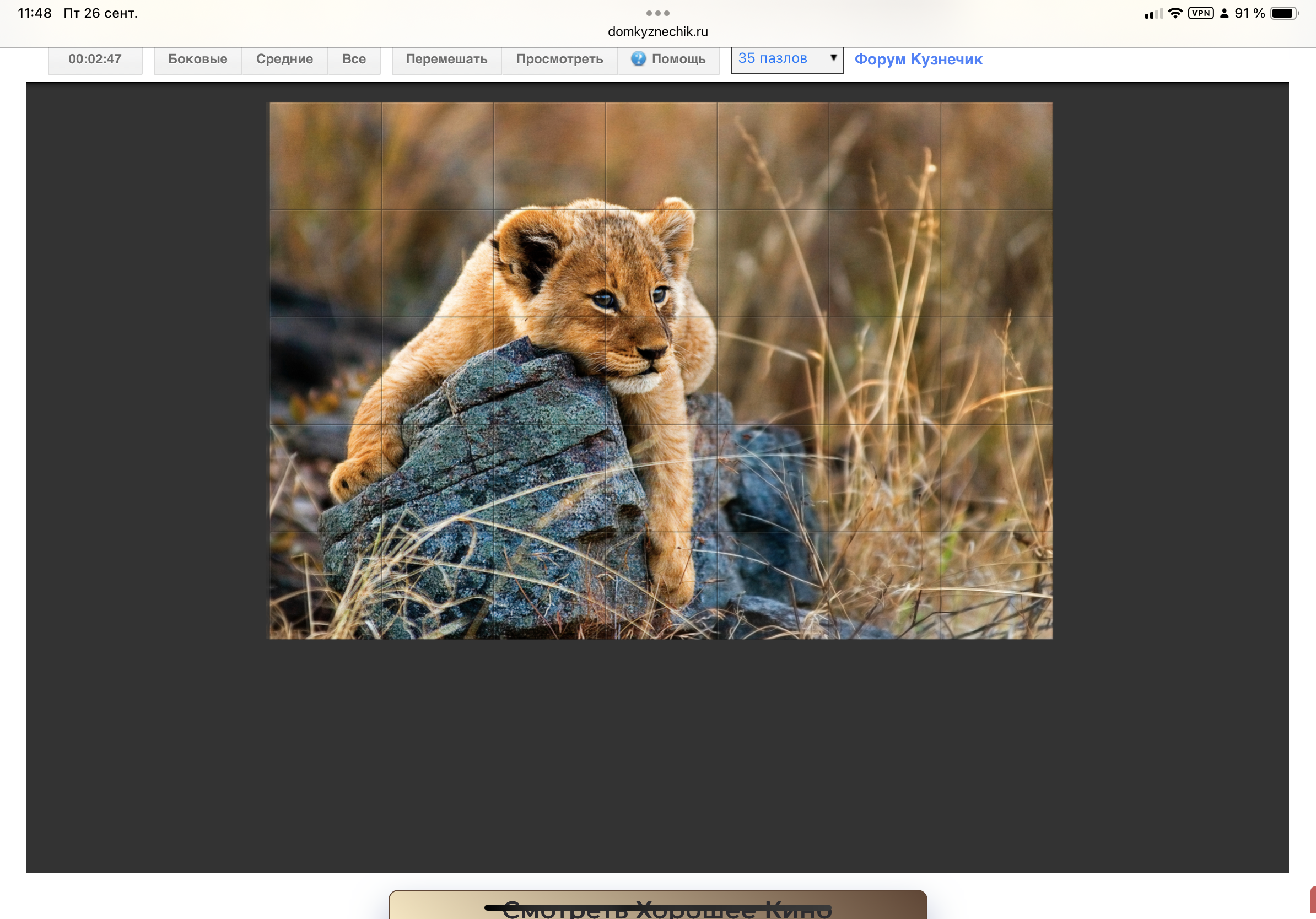Click the dropdown arrow next to 35 пазлов
Image resolution: width=1316 pixels, height=919 pixels.
click(x=833, y=58)
